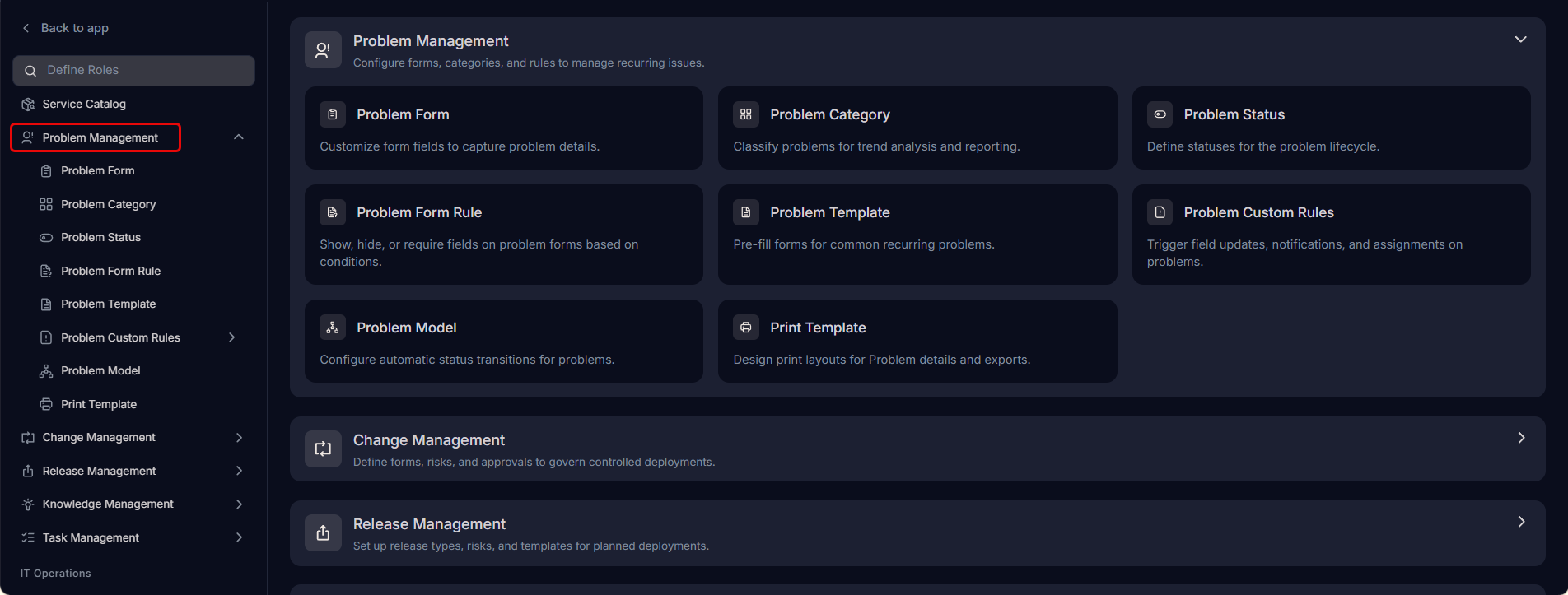Viewport: 1568px width, 595px height.
Task: Click the Problem Custom Rules card icon
Action: coord(1160,212)
